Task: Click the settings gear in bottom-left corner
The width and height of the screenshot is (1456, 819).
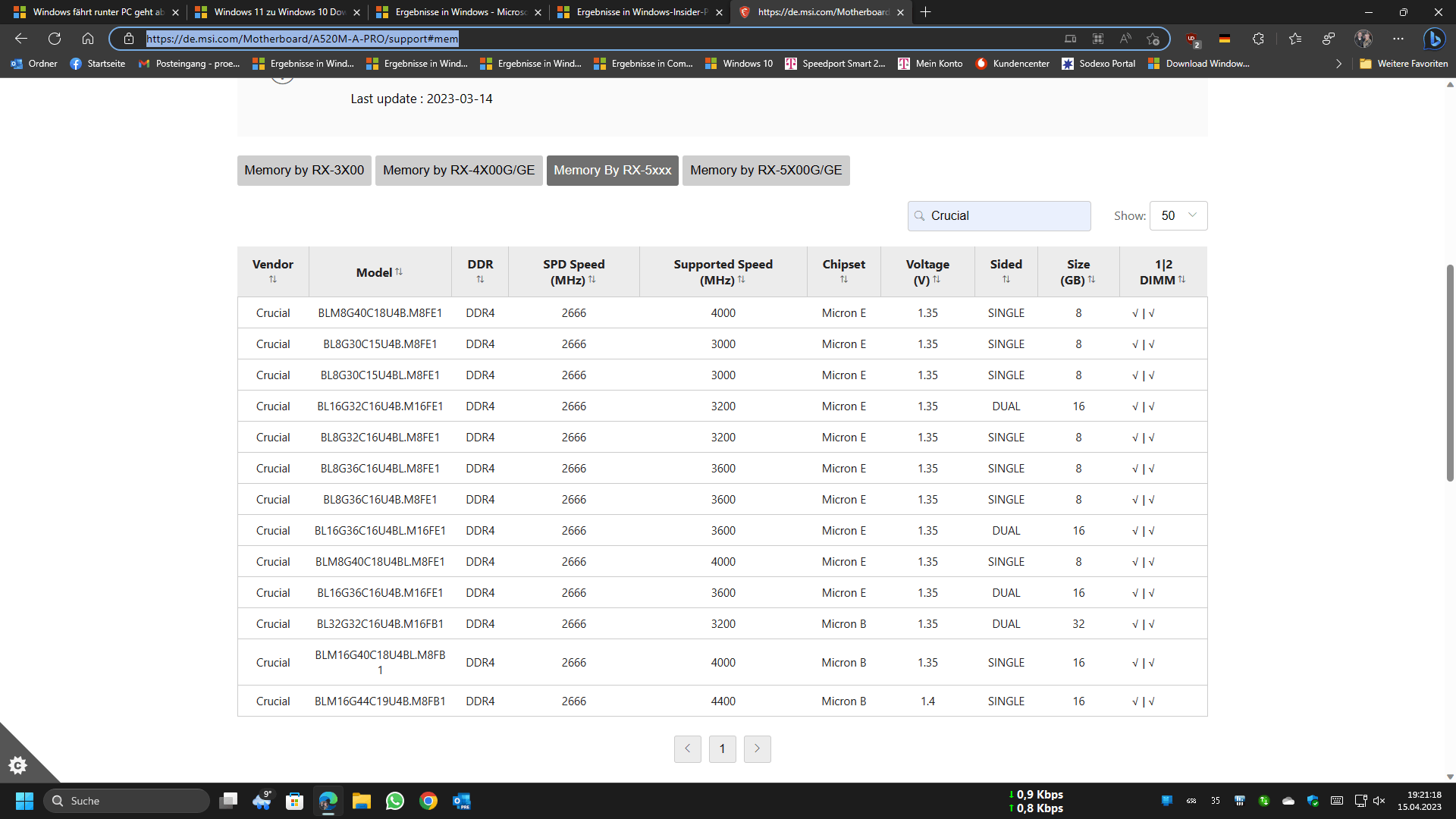Action: pyautogui.click(x=17, y=765)
